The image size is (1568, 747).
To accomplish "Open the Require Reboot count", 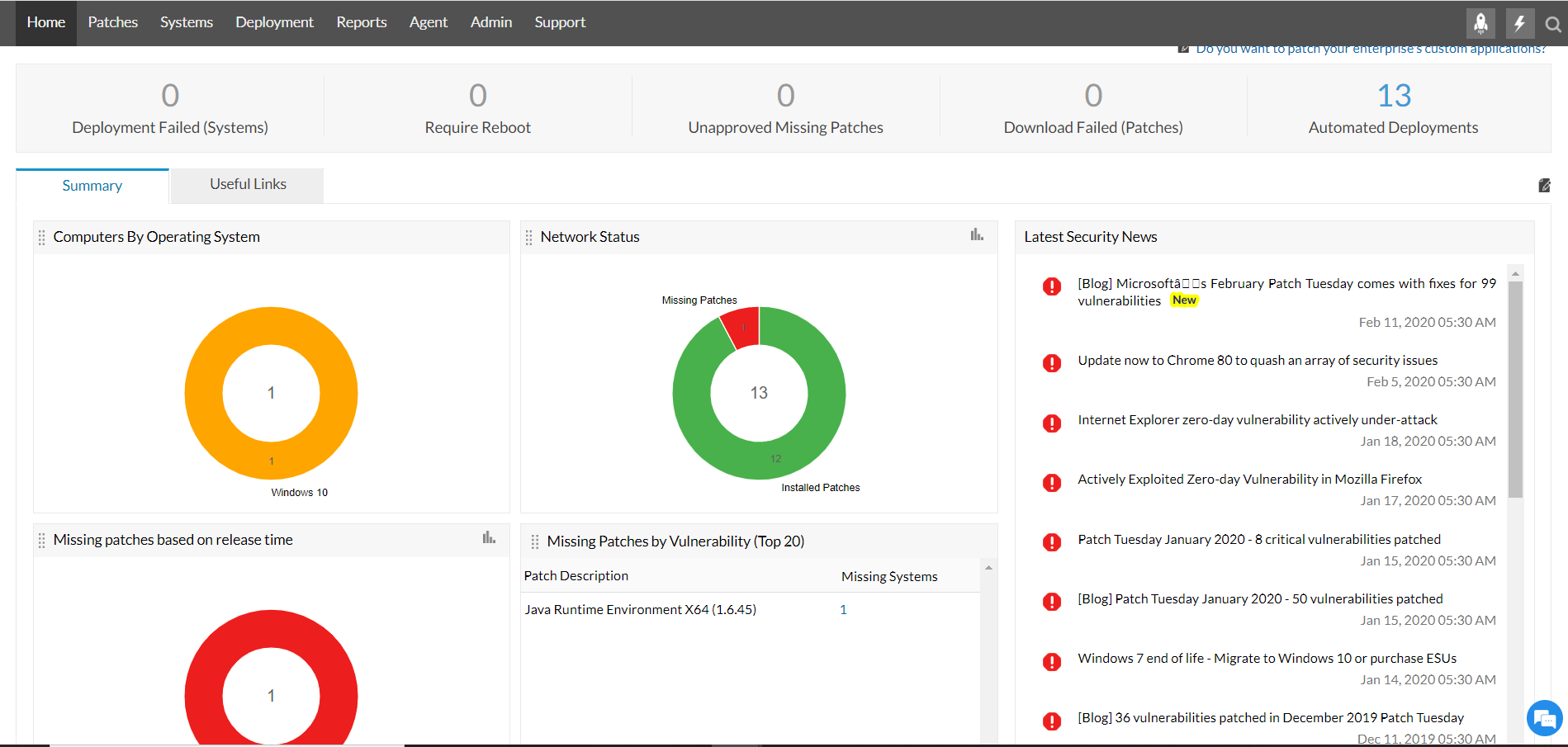I will coord(478,96).
